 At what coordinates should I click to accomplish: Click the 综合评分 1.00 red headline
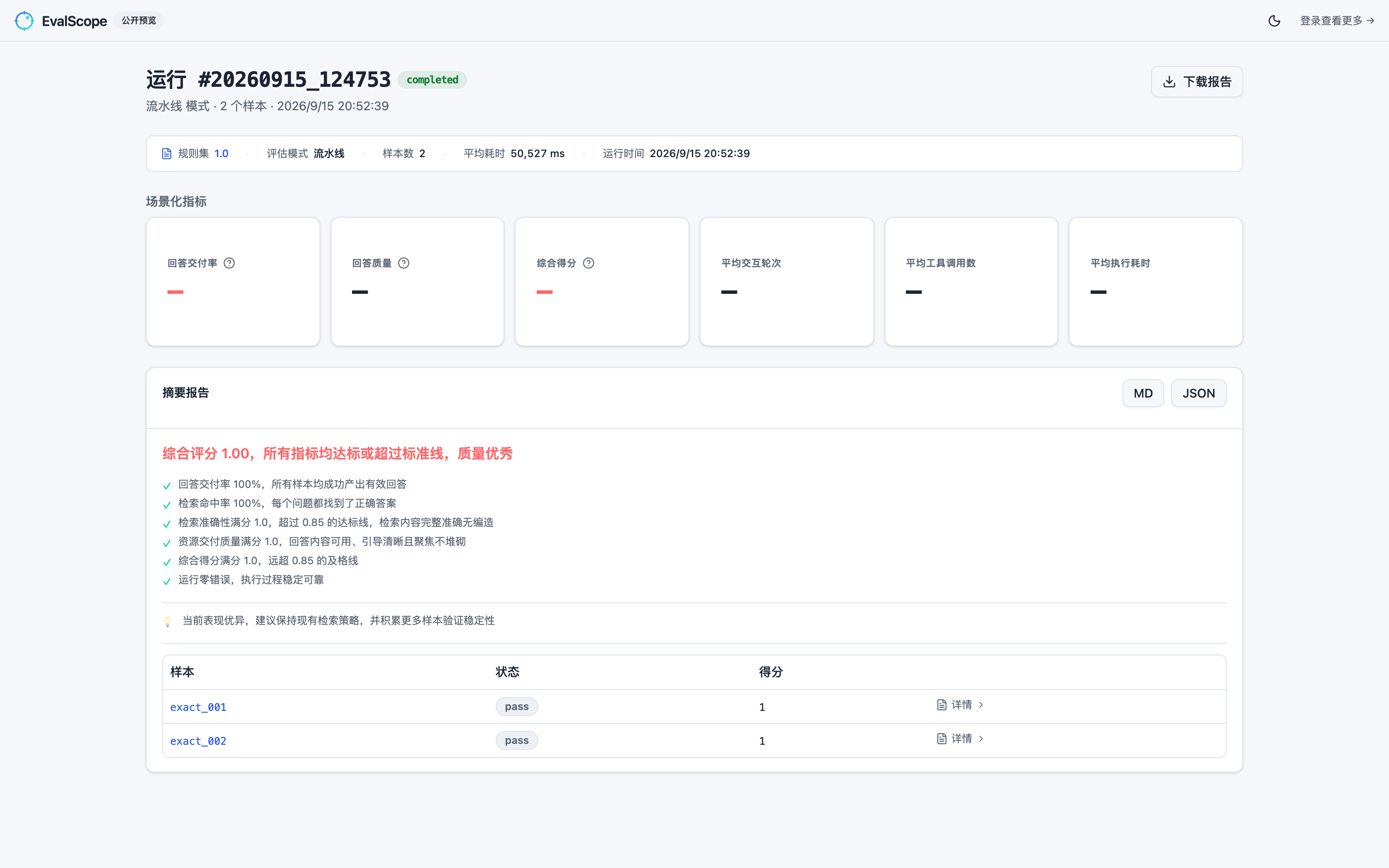(338, 454)
